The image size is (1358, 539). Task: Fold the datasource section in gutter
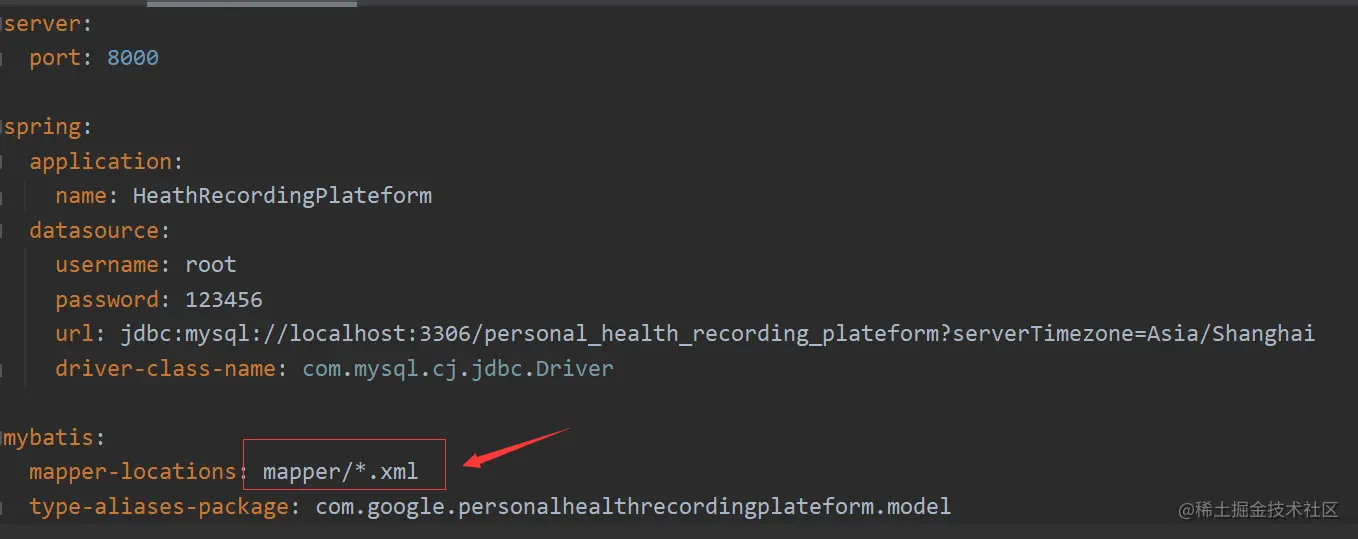click(3, 231)
